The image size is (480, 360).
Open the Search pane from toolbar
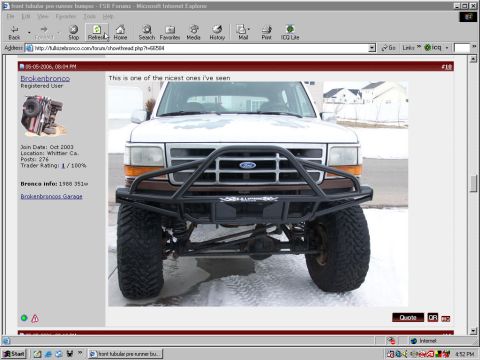tap(147, 33)
